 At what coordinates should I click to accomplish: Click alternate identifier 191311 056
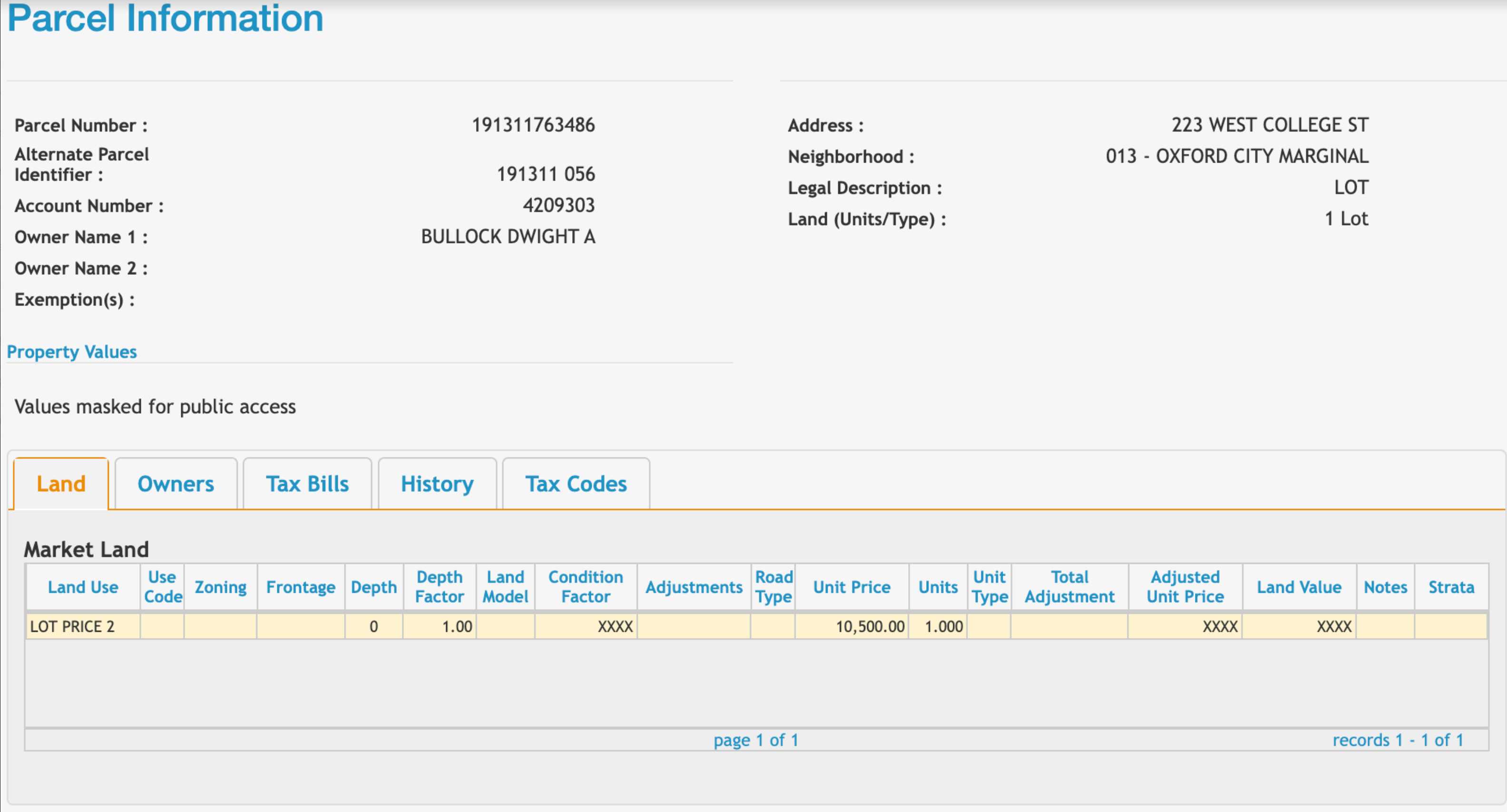click(546, 174)
